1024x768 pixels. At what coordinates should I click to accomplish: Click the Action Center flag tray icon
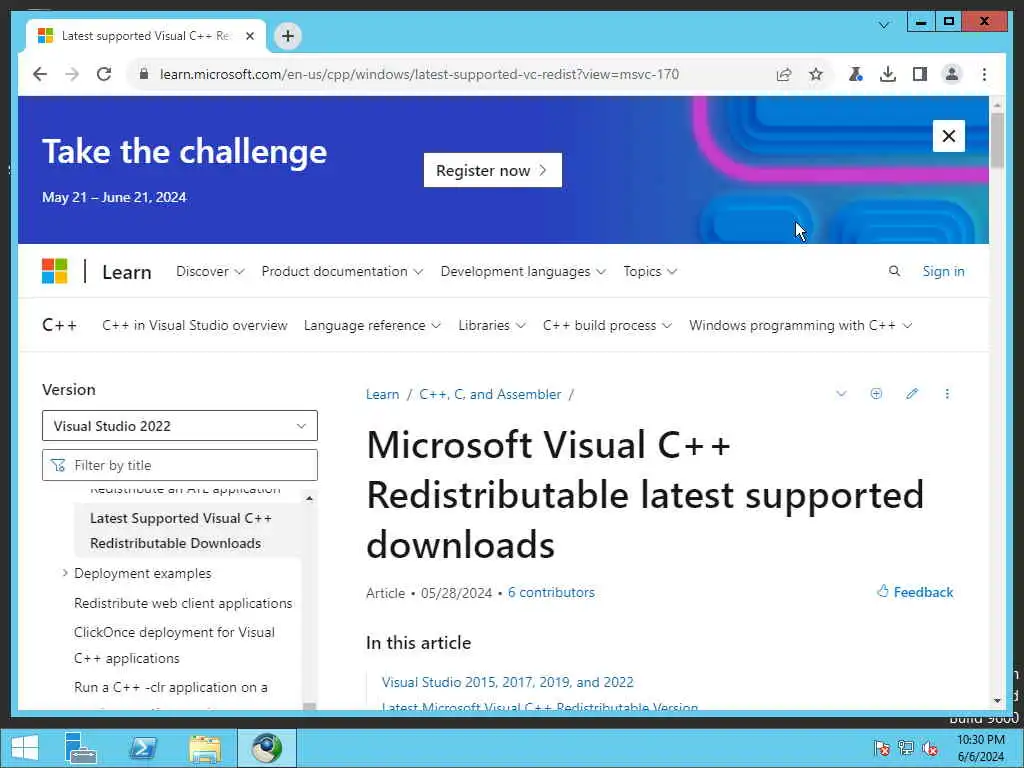[882, 748]
